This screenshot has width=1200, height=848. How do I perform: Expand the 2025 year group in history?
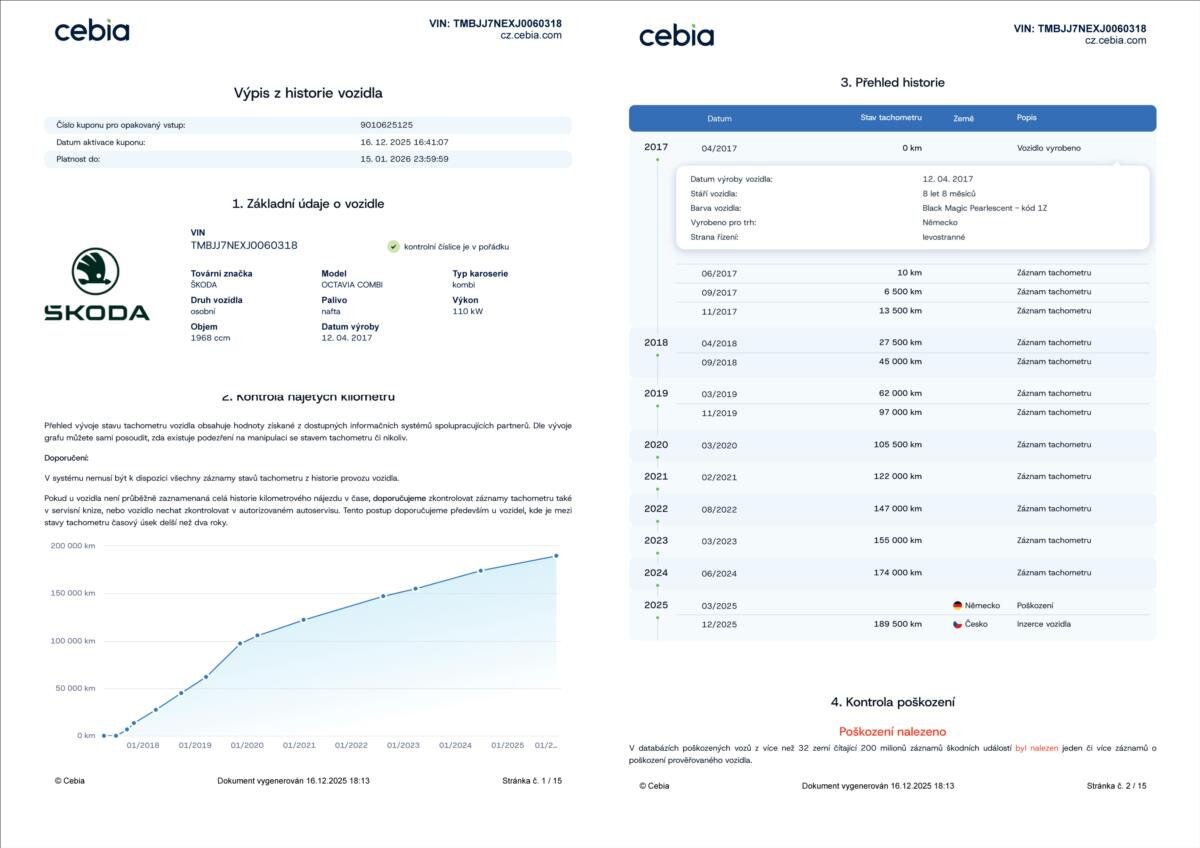click(x=656, y=605)
